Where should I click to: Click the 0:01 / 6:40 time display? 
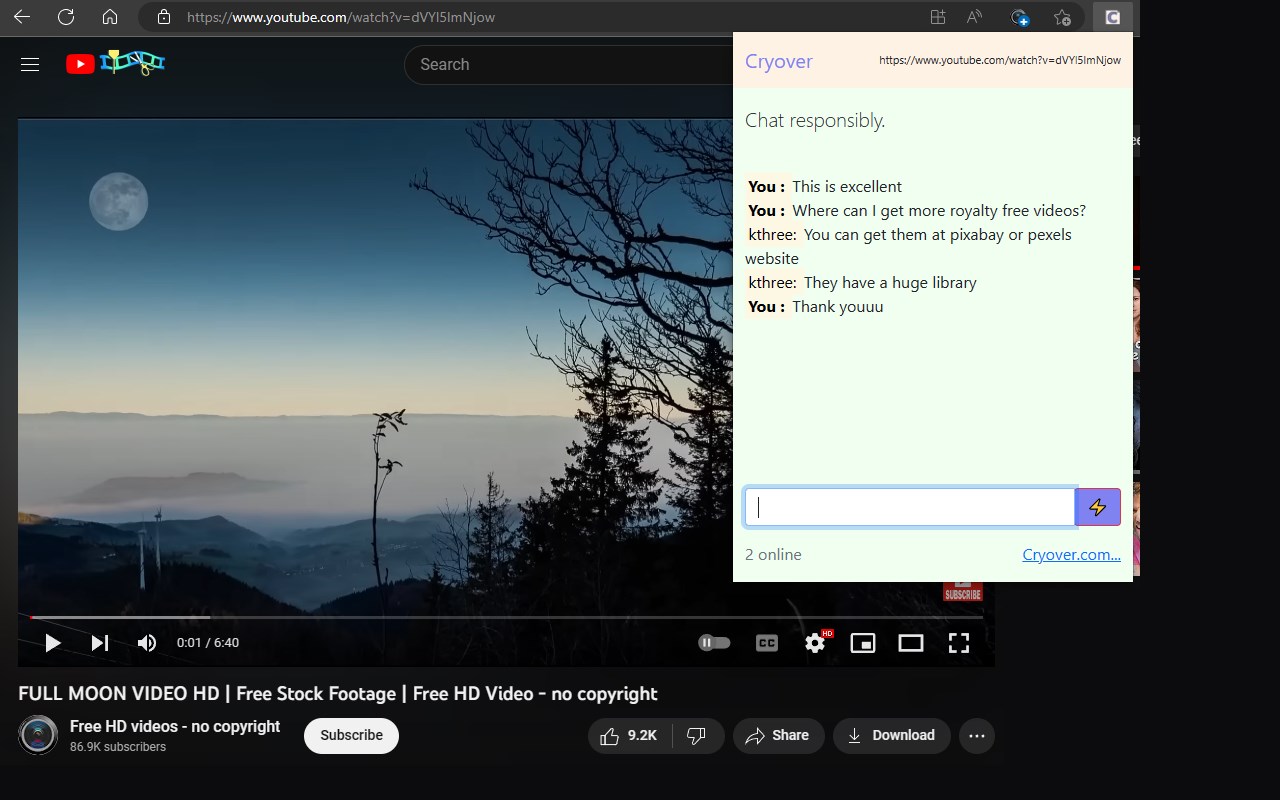click(208, 643)
